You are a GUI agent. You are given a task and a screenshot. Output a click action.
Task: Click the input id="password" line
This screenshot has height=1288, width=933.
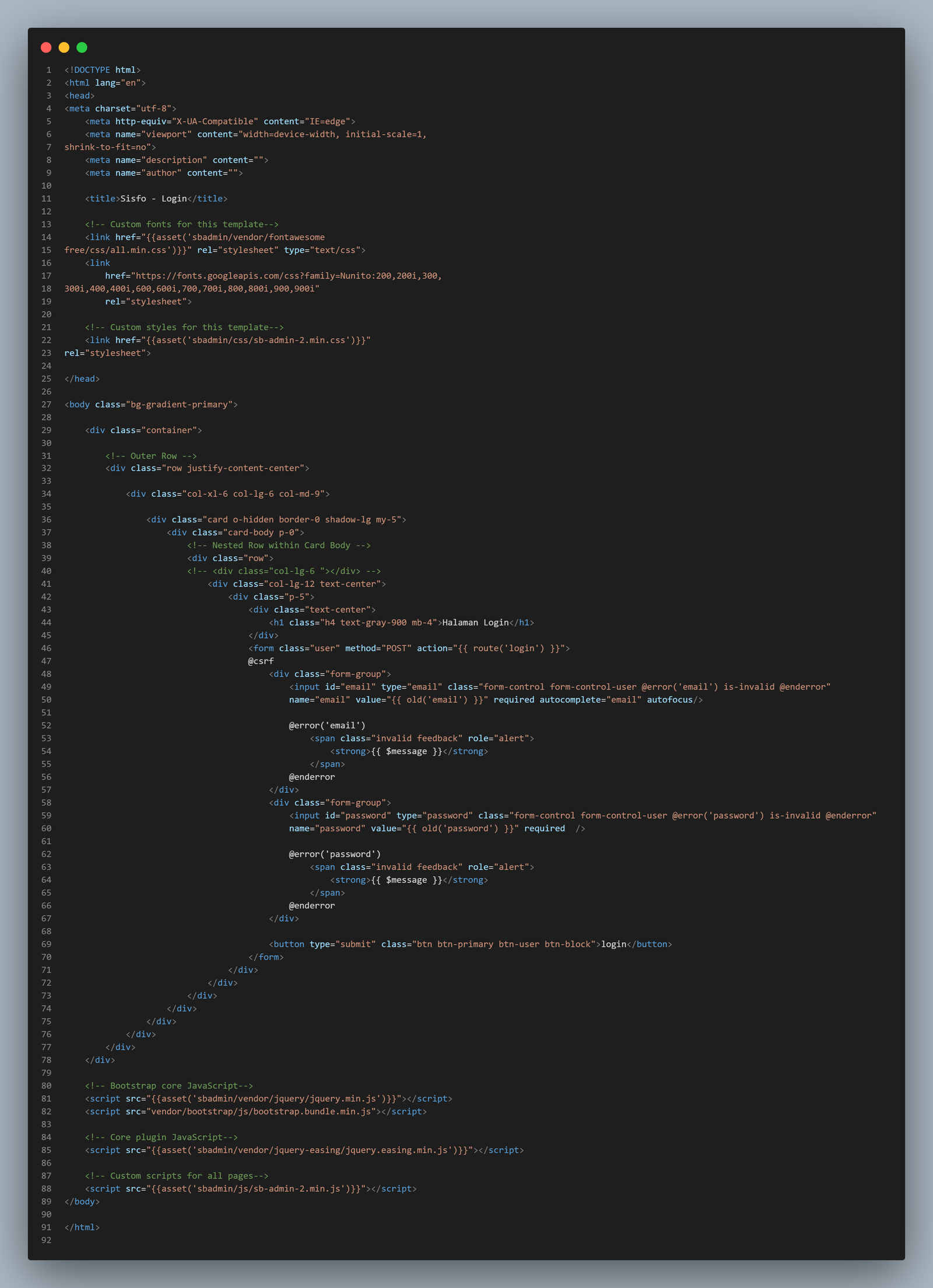pos(583,815)
